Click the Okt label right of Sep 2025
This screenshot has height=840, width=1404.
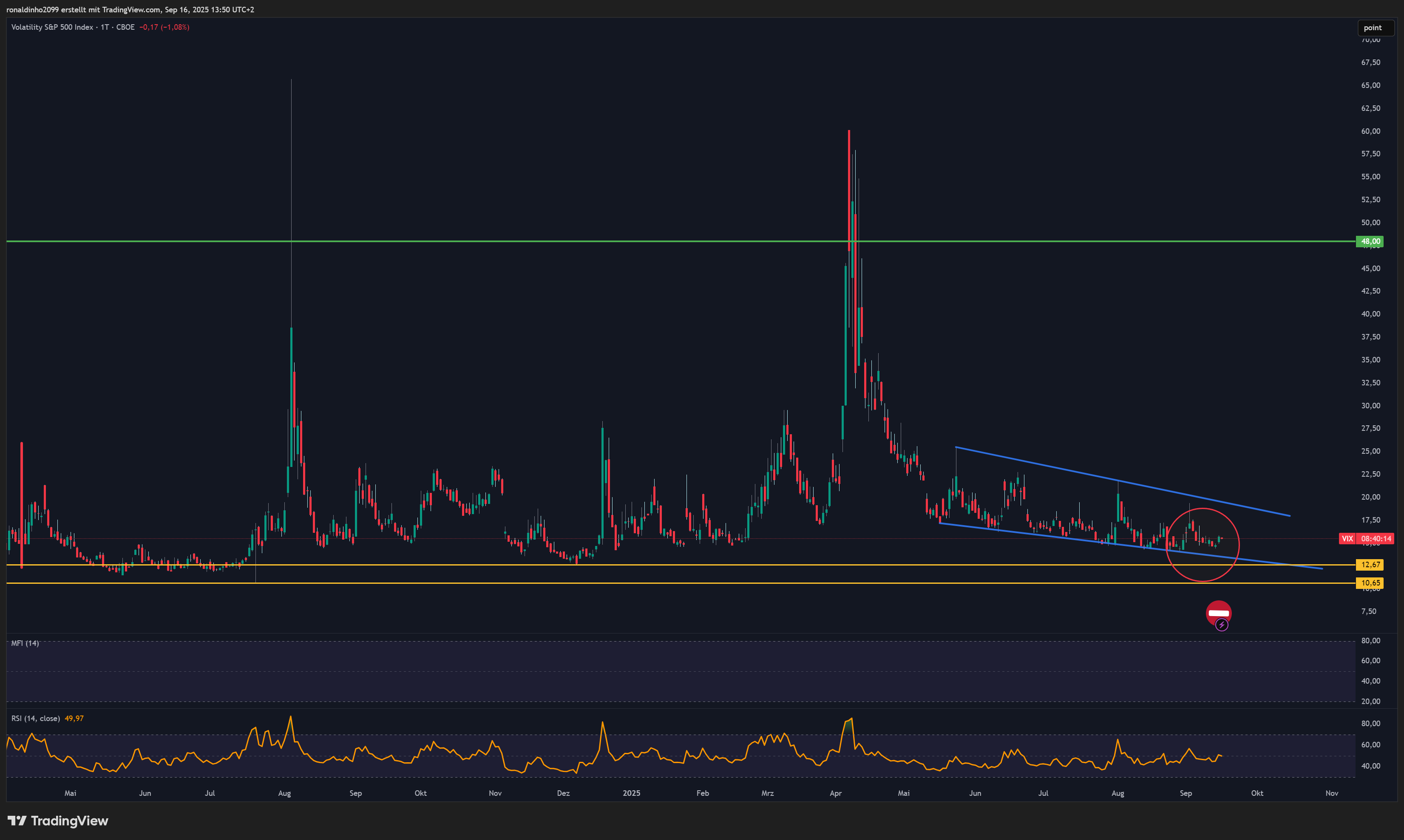[x=1257, y=793]
